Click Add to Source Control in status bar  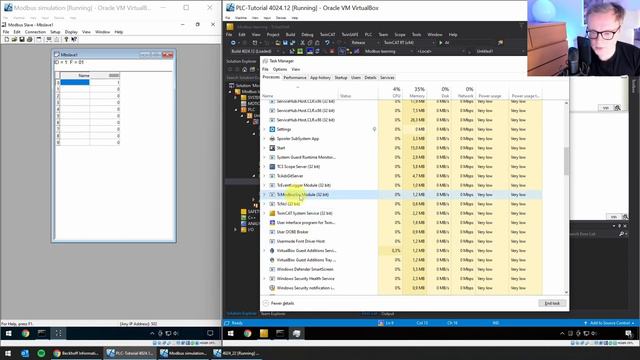(x=610, y=323)
